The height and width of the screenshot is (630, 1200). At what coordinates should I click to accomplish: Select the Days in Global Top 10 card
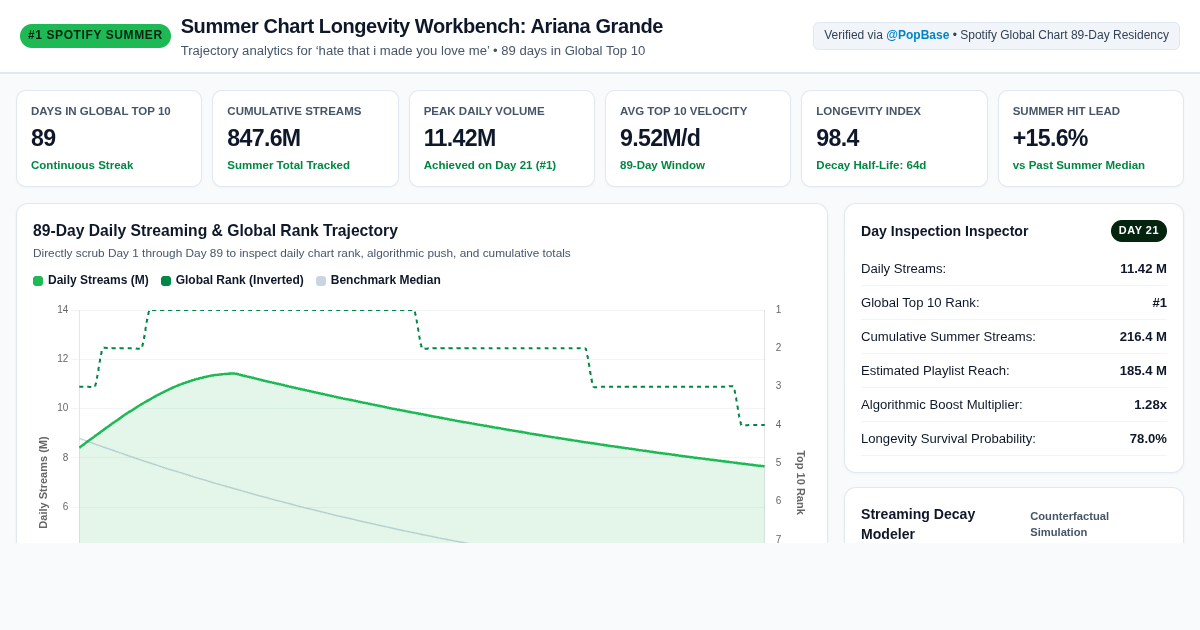(109, 139)
